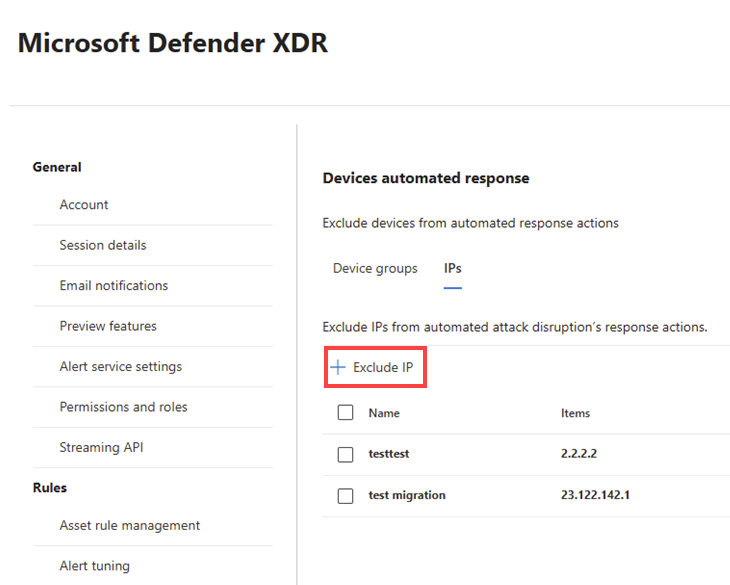Screen dimensions: 730x585
Task: Click the plus icon beside Exclude IP
Action: tap(338, 367)
